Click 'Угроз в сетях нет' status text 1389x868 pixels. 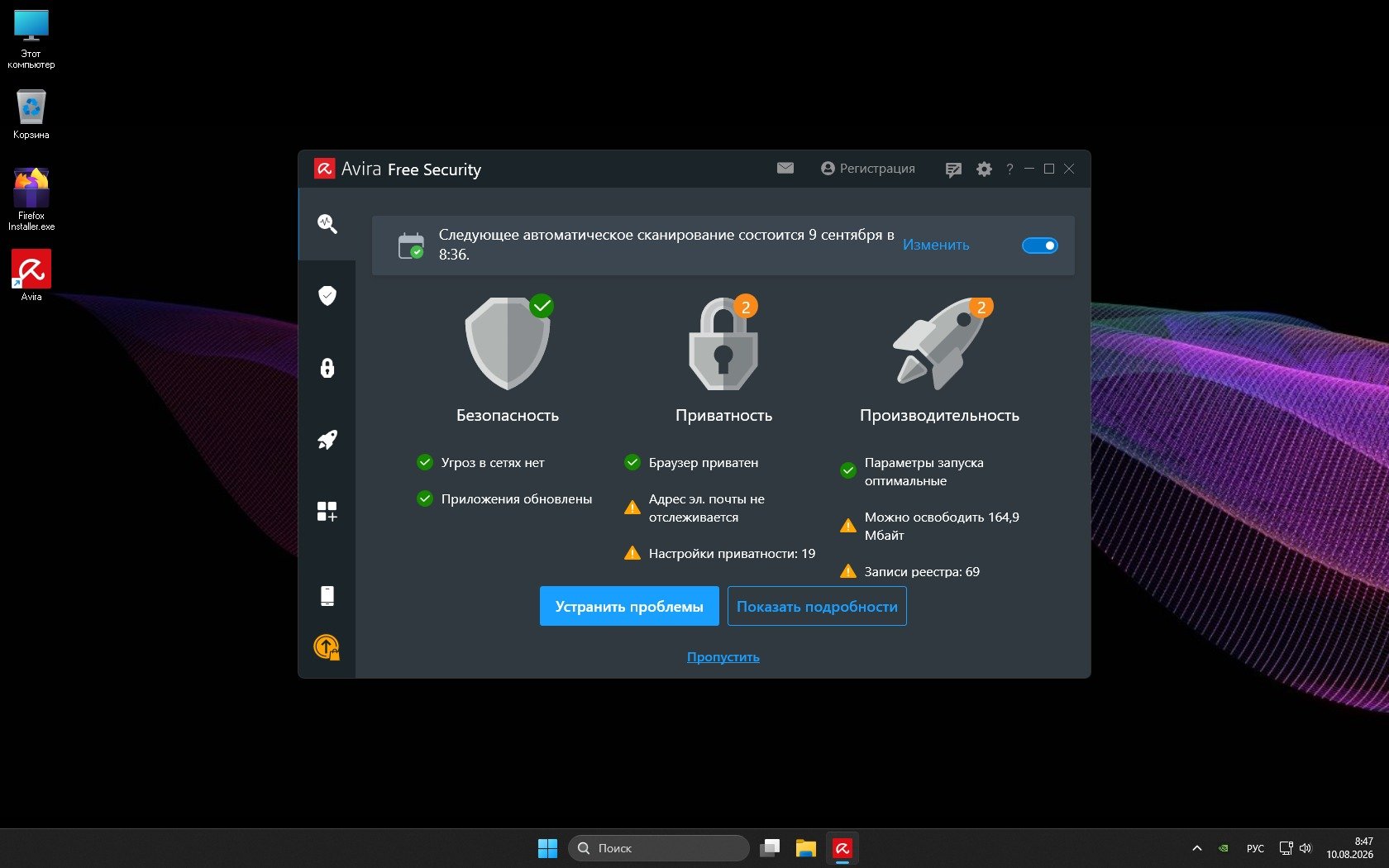coord(493,462)
